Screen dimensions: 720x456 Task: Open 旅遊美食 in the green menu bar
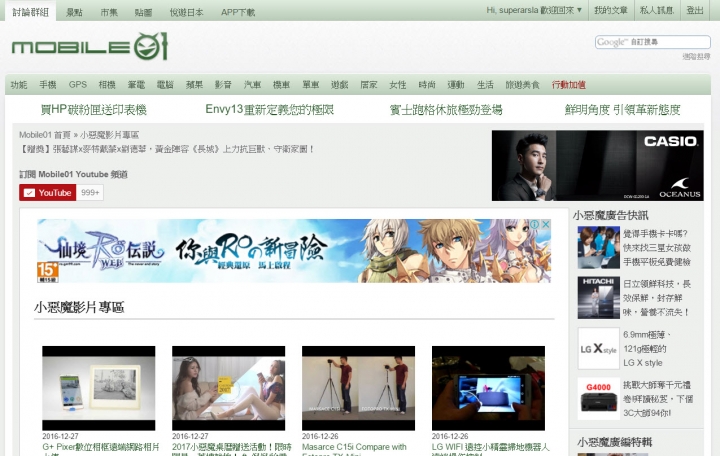[523, 84]
